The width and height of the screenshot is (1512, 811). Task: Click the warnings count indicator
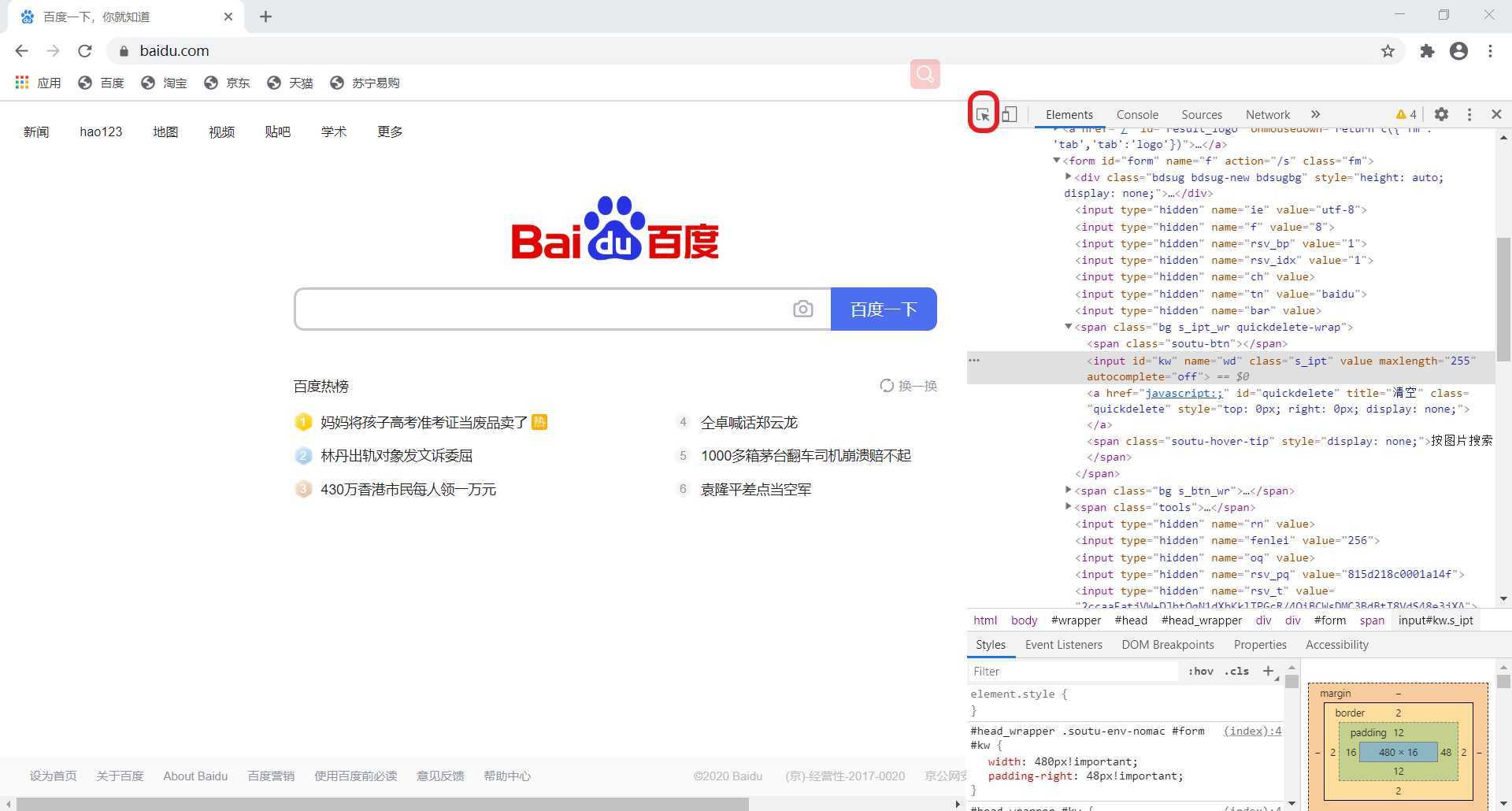1406,114
